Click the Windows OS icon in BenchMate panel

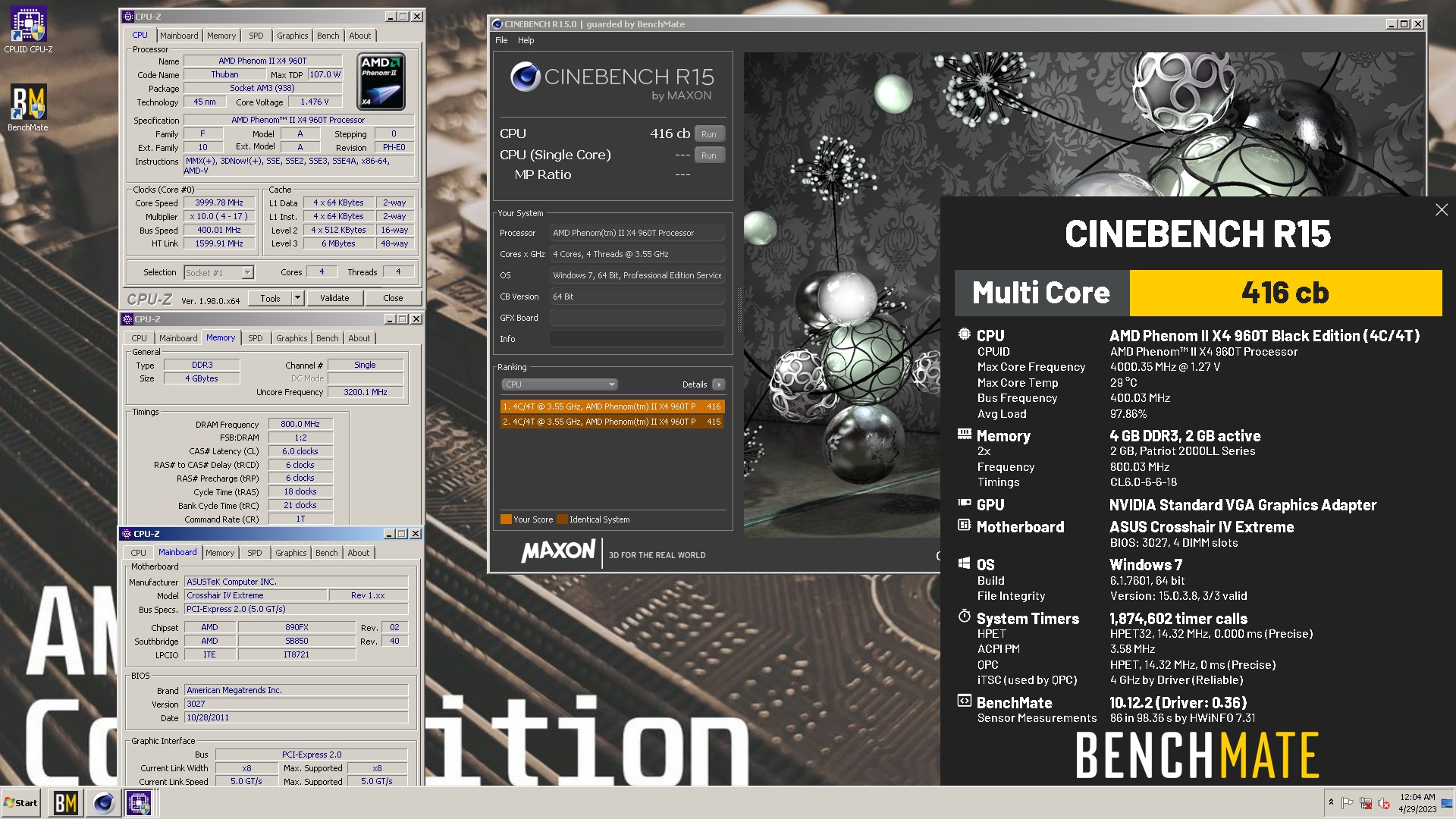click(964, 563)
